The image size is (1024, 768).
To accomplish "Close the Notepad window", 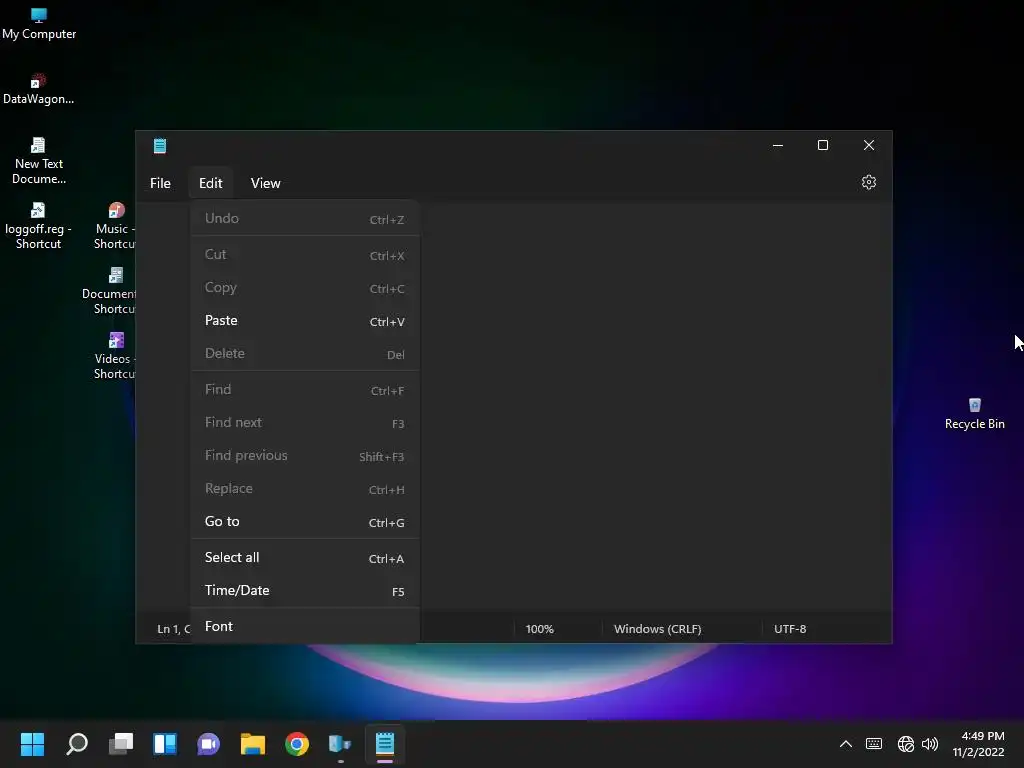I will tap(869, 146).
